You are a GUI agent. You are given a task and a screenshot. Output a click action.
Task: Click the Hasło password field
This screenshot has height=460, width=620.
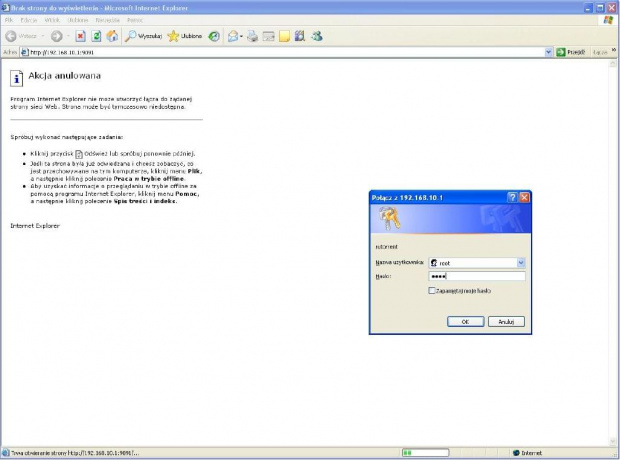[476, 276]
